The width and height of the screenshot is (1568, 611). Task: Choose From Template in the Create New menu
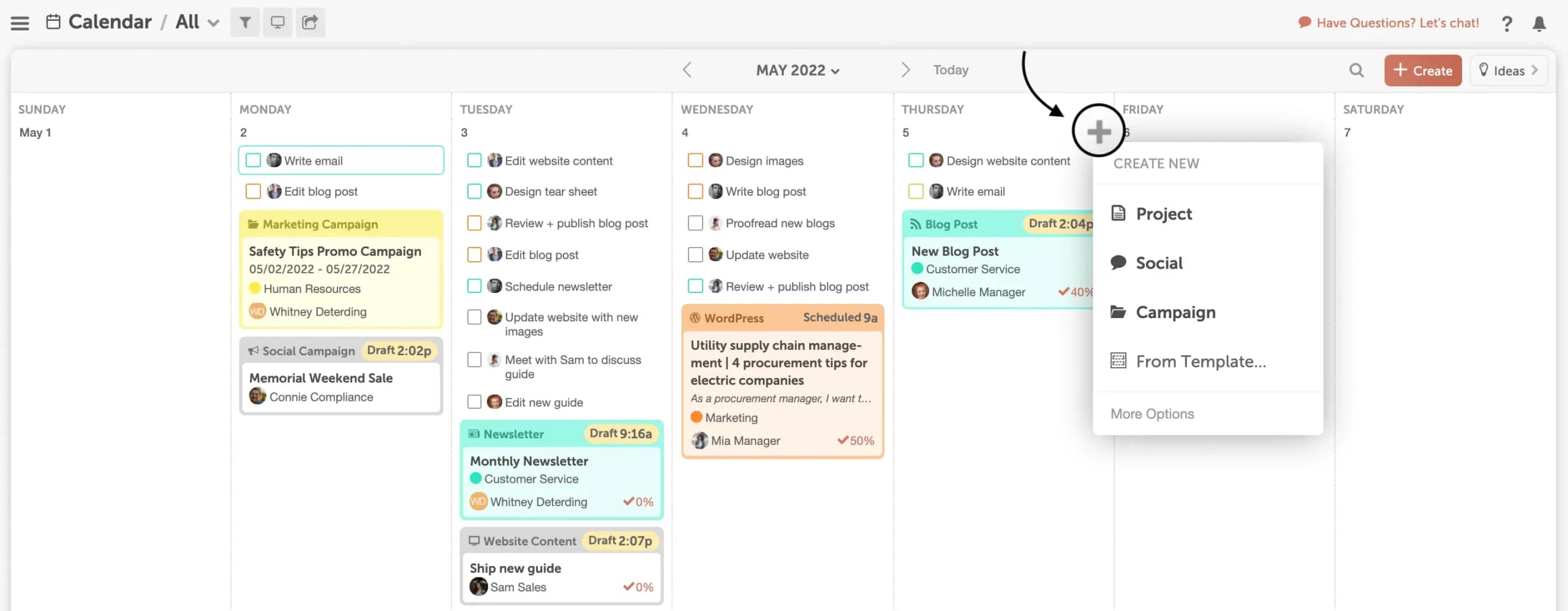(x=1200, y=361)
